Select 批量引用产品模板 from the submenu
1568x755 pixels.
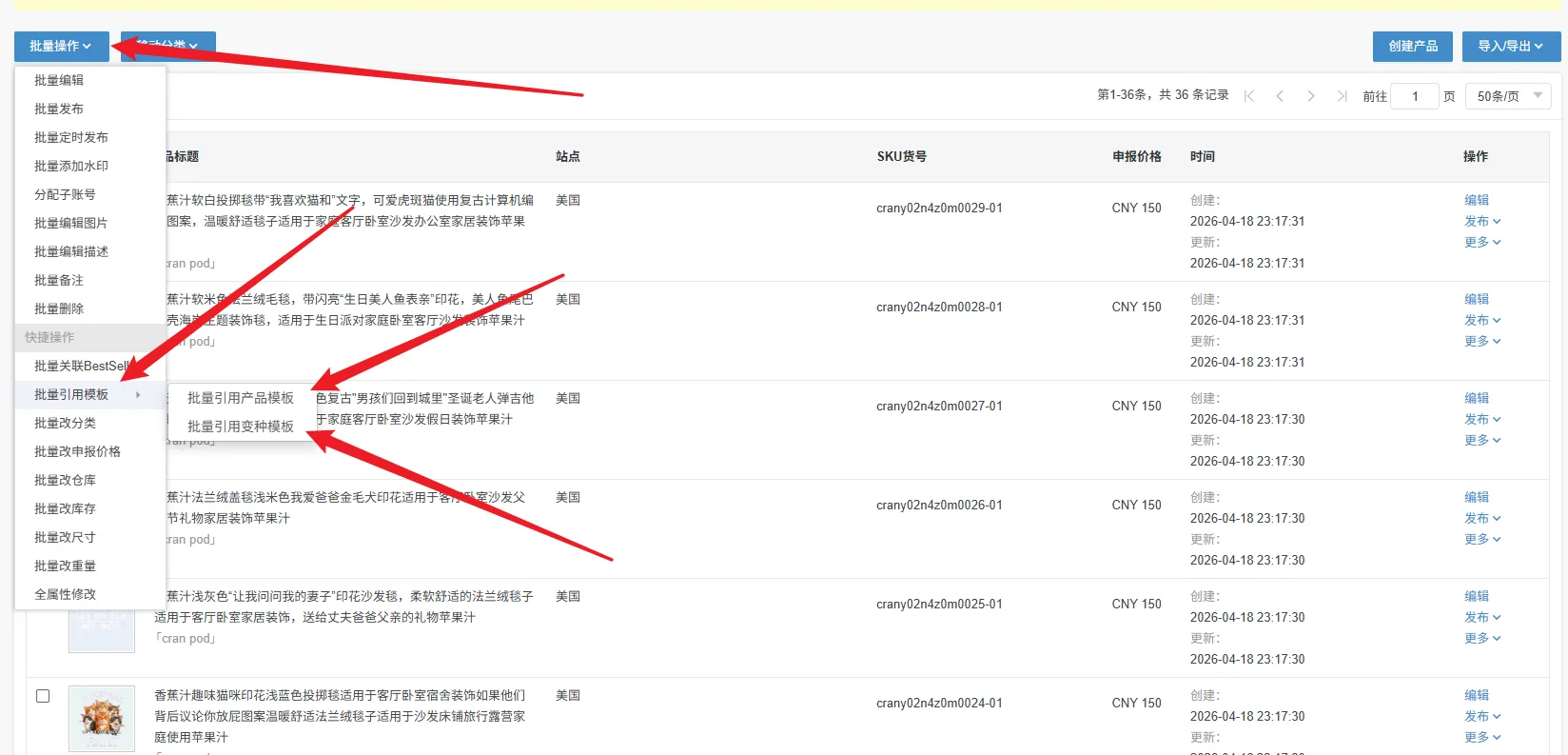241,398
